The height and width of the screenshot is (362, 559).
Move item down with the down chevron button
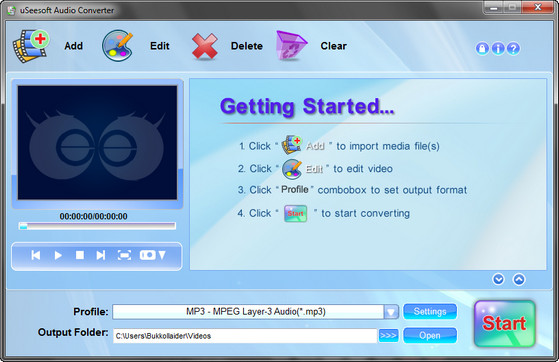point(498,279)
